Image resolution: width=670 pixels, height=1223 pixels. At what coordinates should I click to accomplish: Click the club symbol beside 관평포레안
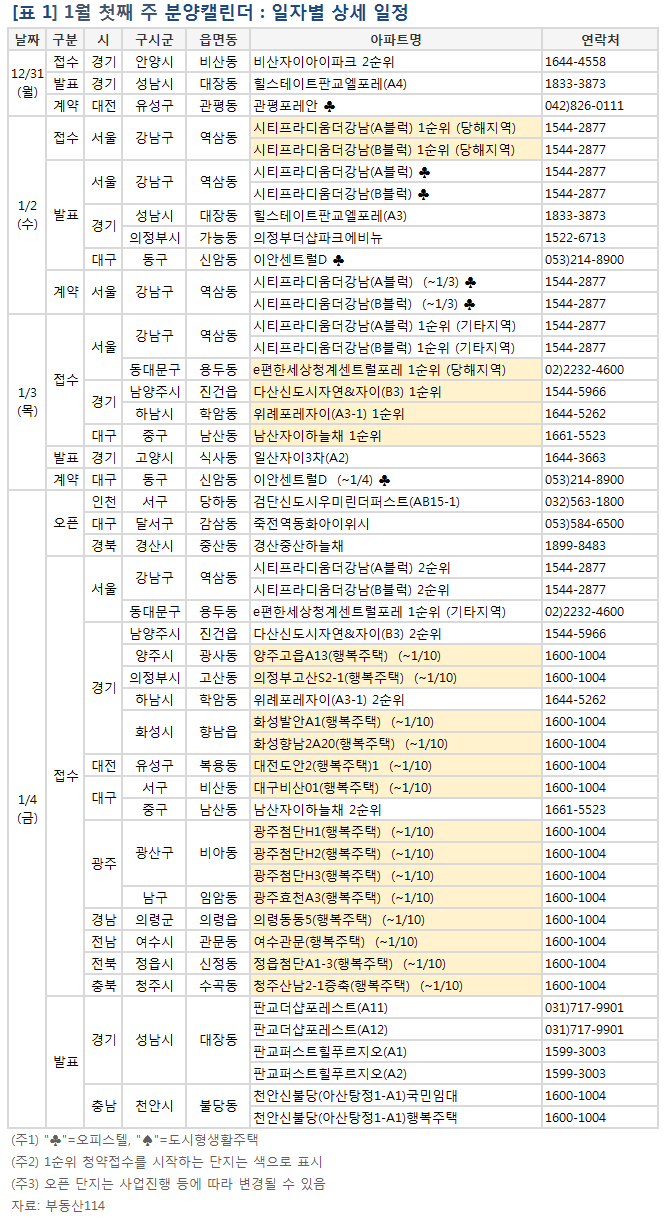point(330,105)
